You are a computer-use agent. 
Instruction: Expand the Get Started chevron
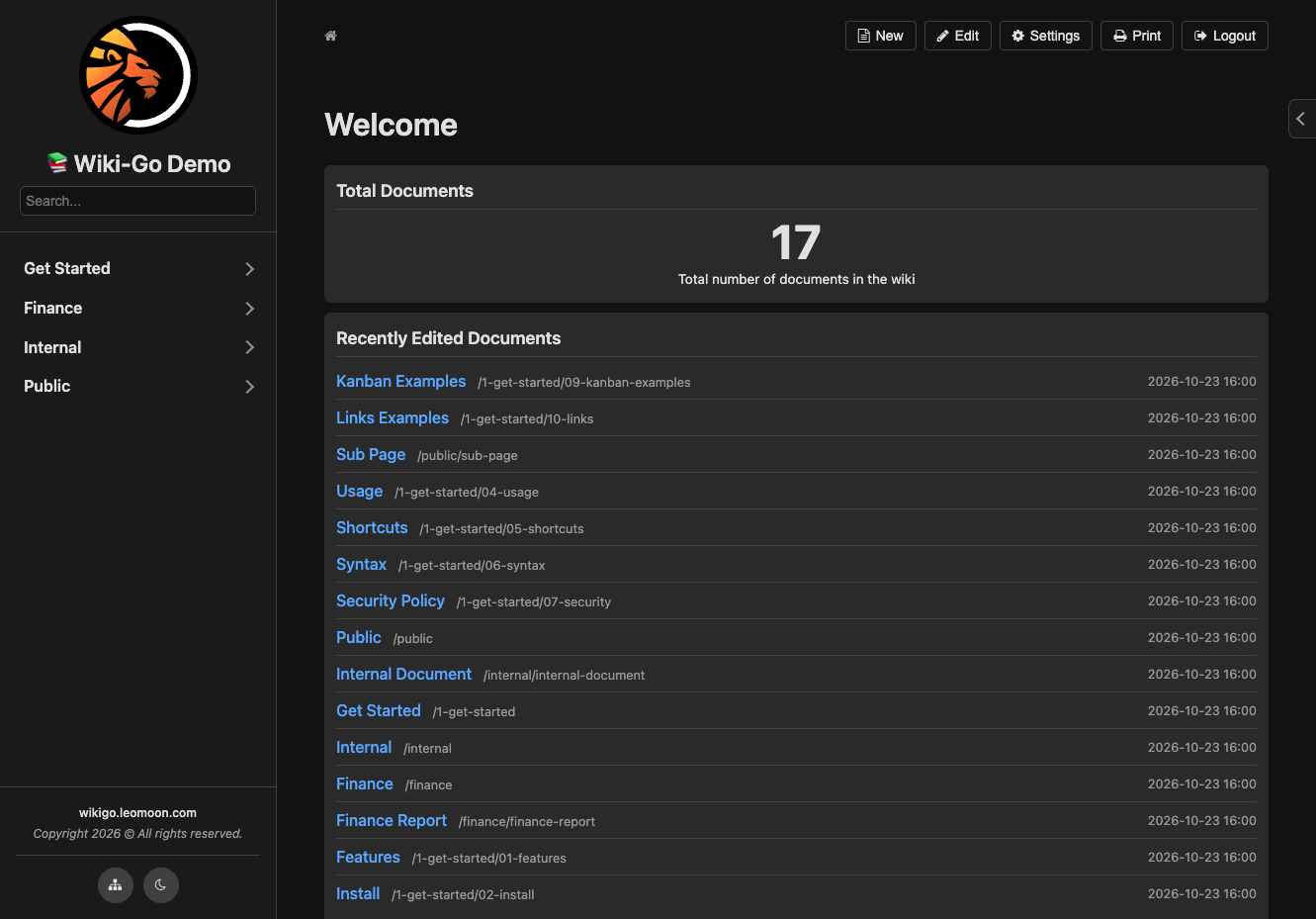(250, 269)
